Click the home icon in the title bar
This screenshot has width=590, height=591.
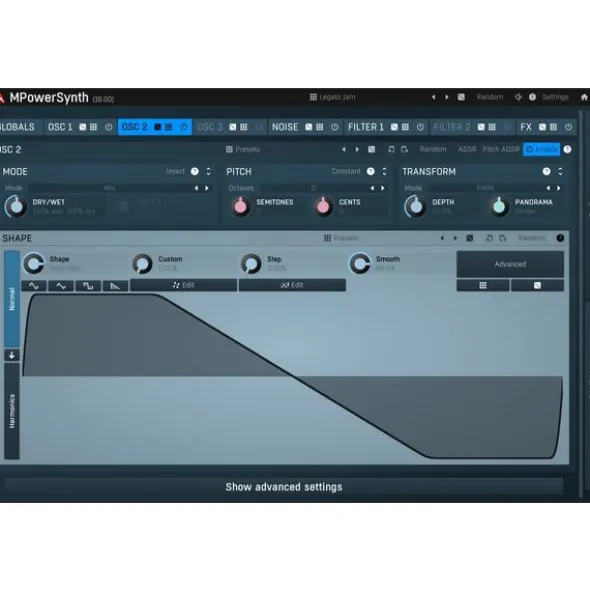(x=584, y=97)
